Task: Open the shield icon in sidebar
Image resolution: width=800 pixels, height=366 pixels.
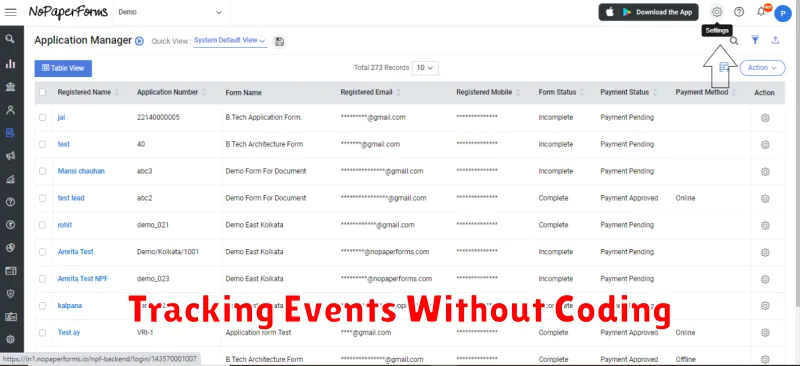Action: click(10, 294)
